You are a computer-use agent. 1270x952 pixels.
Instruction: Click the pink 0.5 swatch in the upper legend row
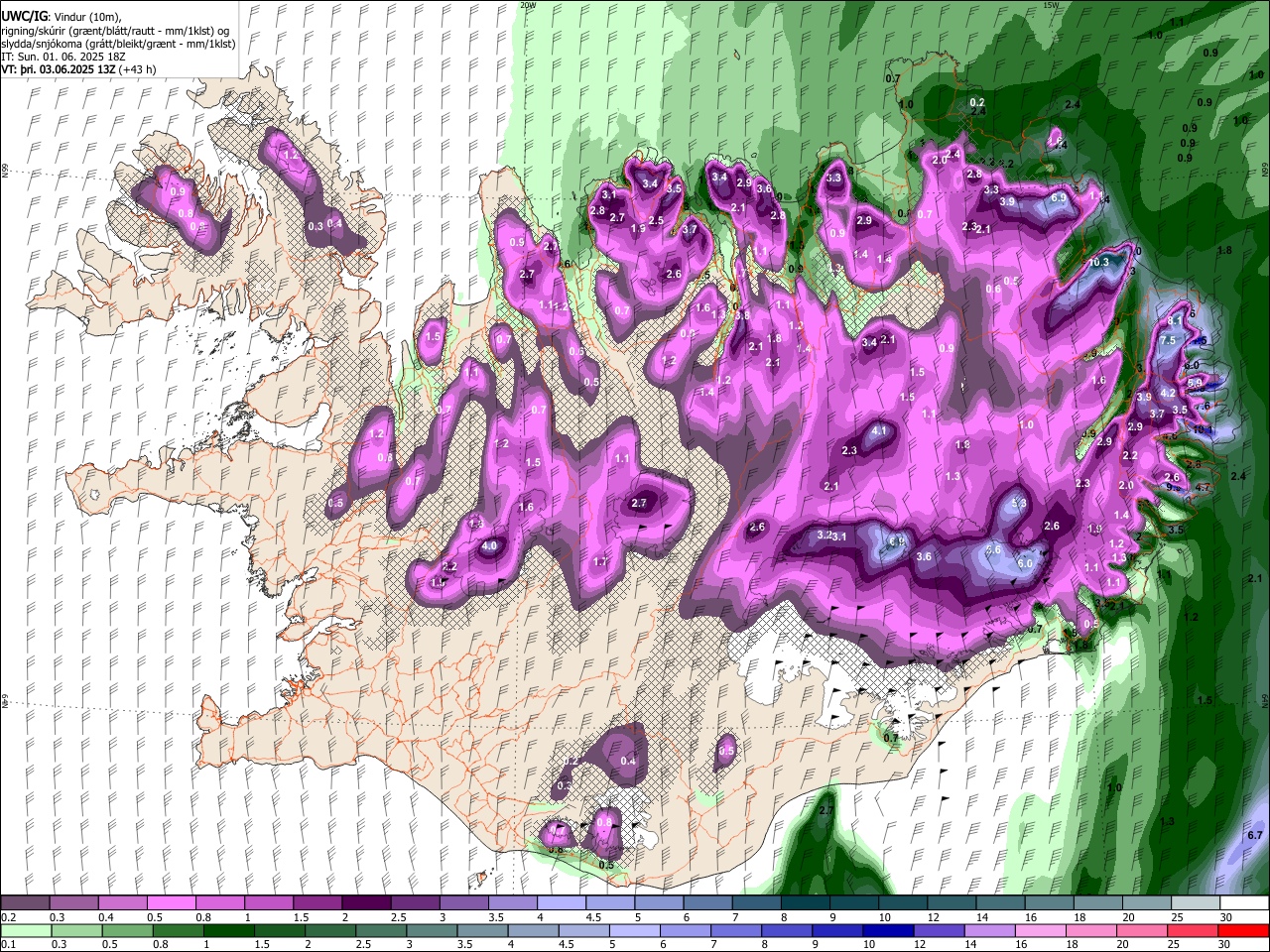click(171, 903)
